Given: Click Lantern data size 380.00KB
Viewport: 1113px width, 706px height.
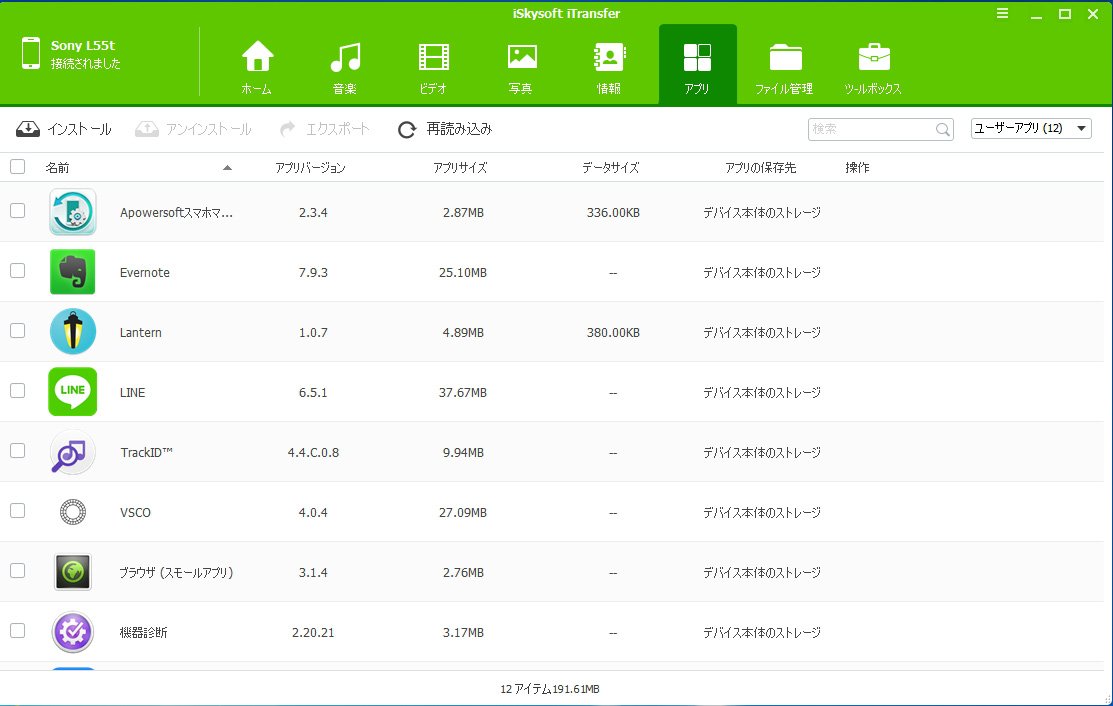Looking at the screenshot, I should [613, 333].
